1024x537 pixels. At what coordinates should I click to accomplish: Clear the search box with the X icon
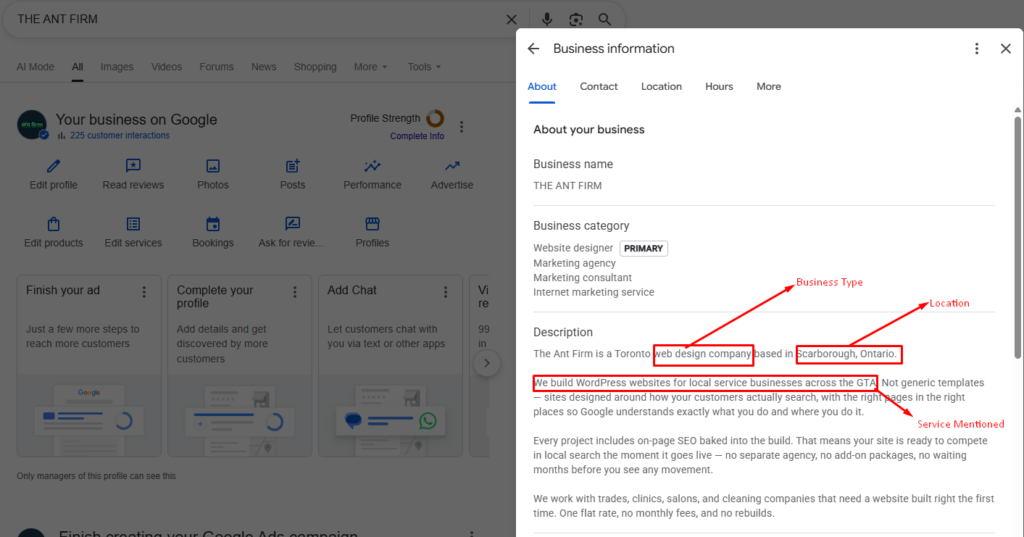pos(511,20)
